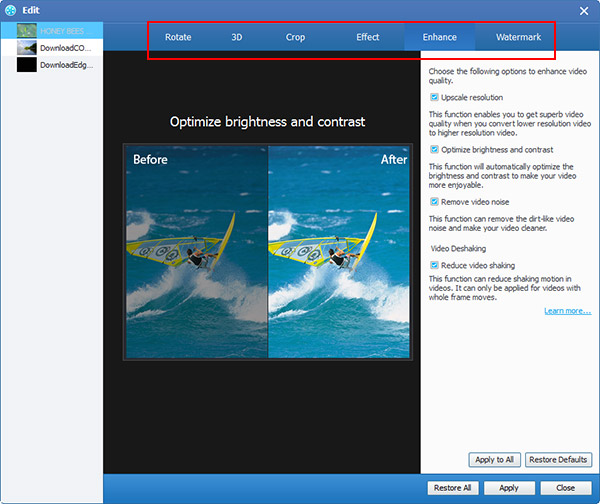Click the Restore All button
Viewport: 600px width, 504px height.
453,488
